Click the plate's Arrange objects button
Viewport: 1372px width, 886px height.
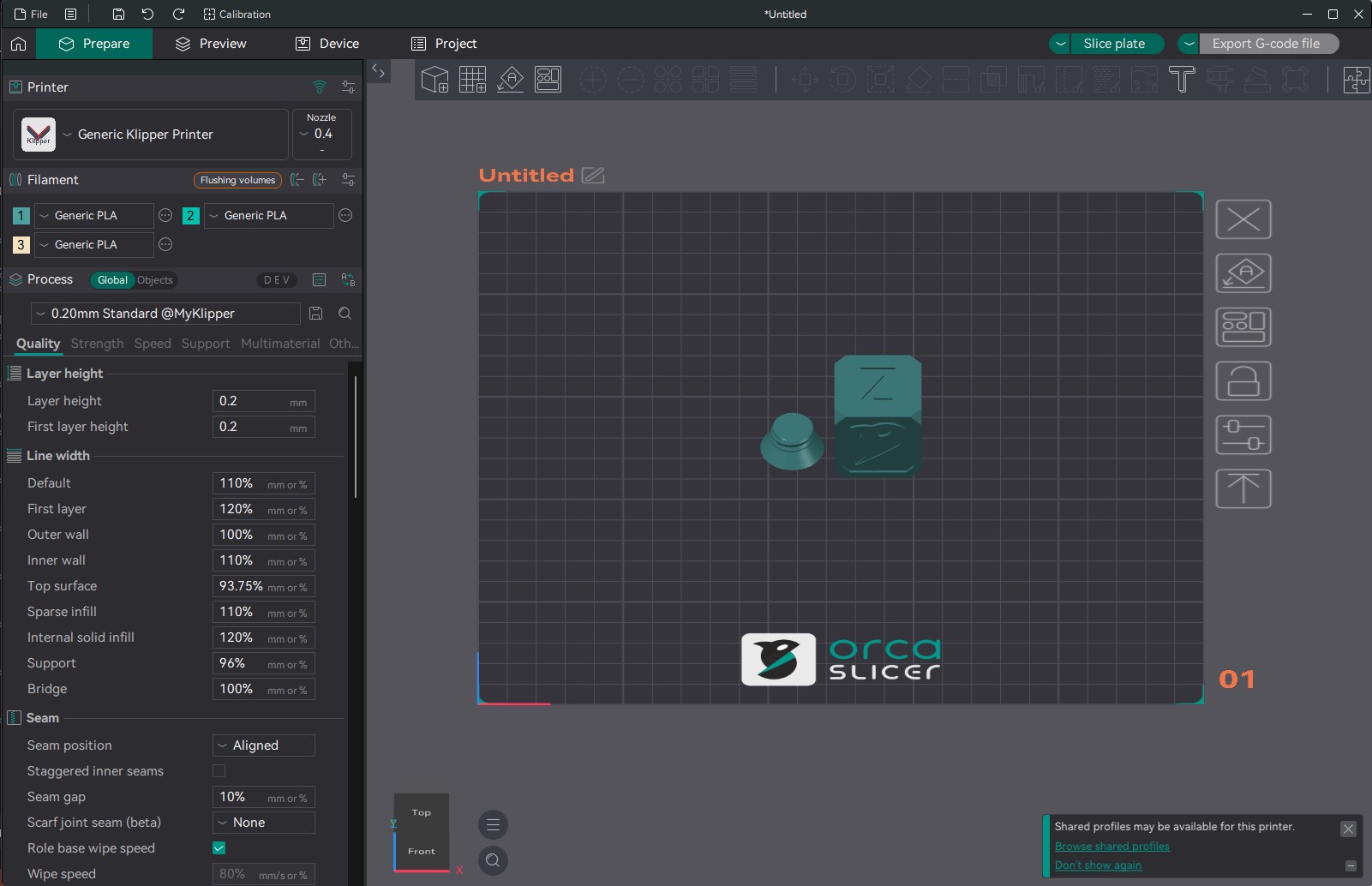(x=1243, y=327)
